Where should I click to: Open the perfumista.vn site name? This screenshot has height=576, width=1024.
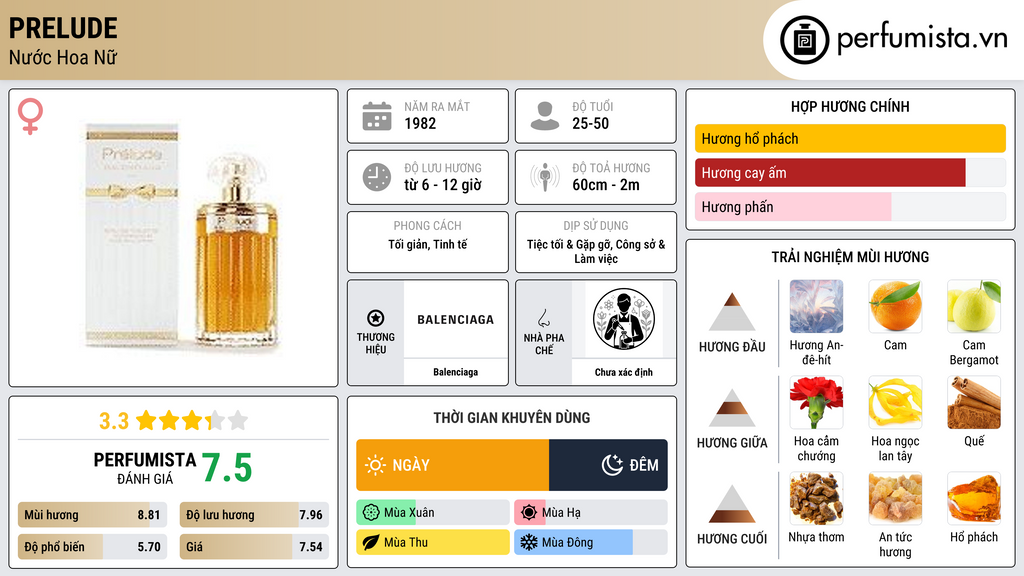[x=921, y=38]
